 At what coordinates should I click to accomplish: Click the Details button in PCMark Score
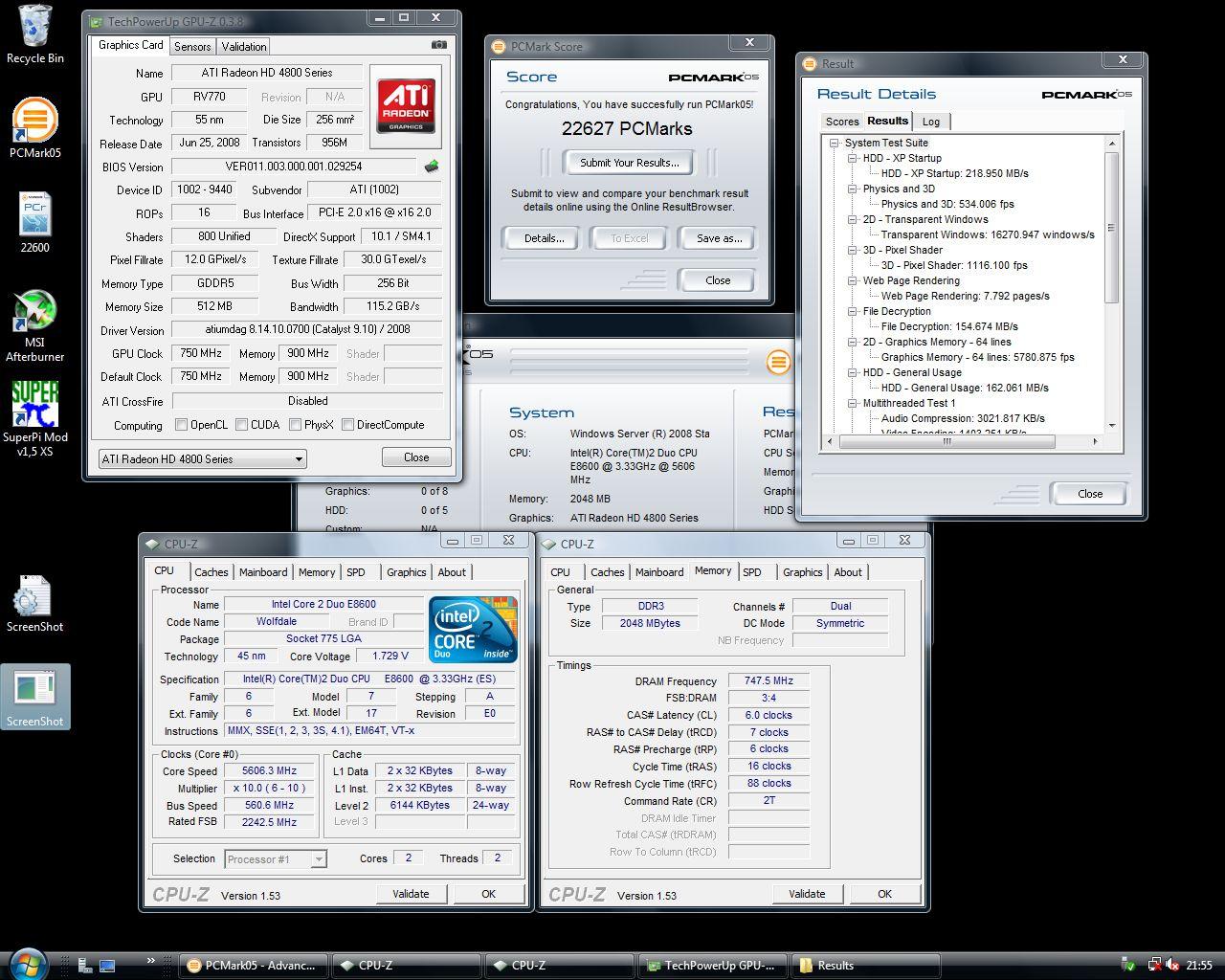click(544, 238)
